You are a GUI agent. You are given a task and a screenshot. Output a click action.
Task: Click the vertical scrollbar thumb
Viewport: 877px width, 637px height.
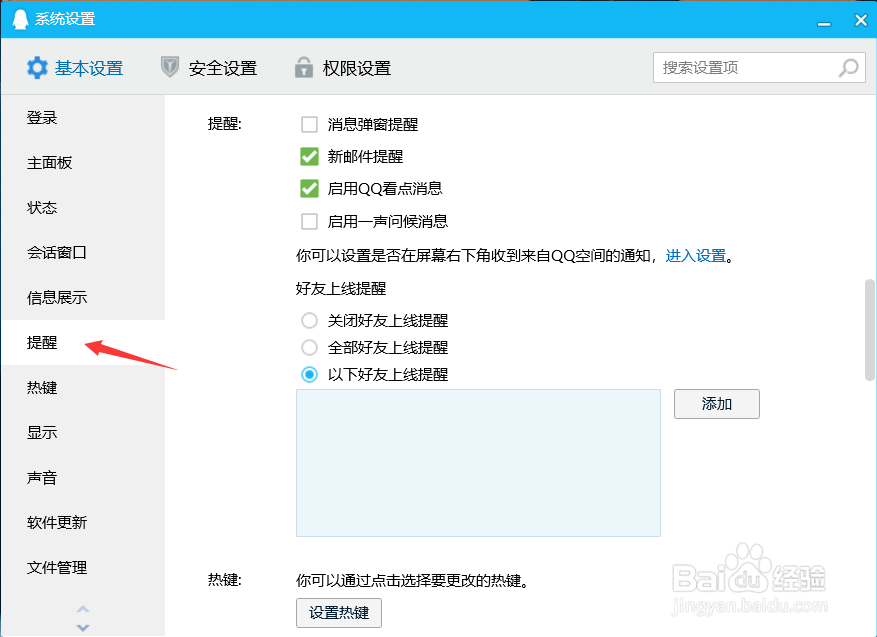pos(870,330)
